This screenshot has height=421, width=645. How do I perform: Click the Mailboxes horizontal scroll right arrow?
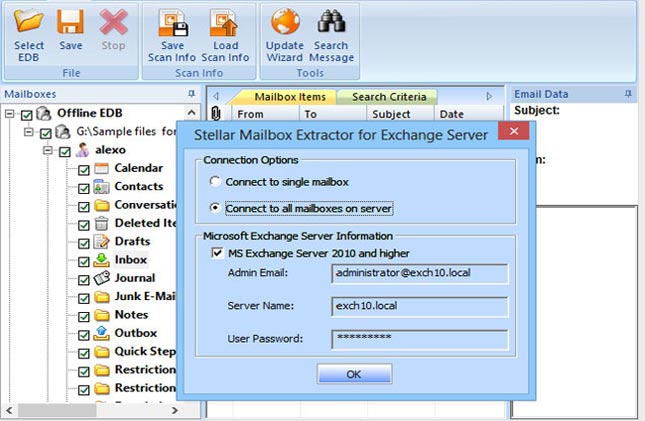[174, 410]
